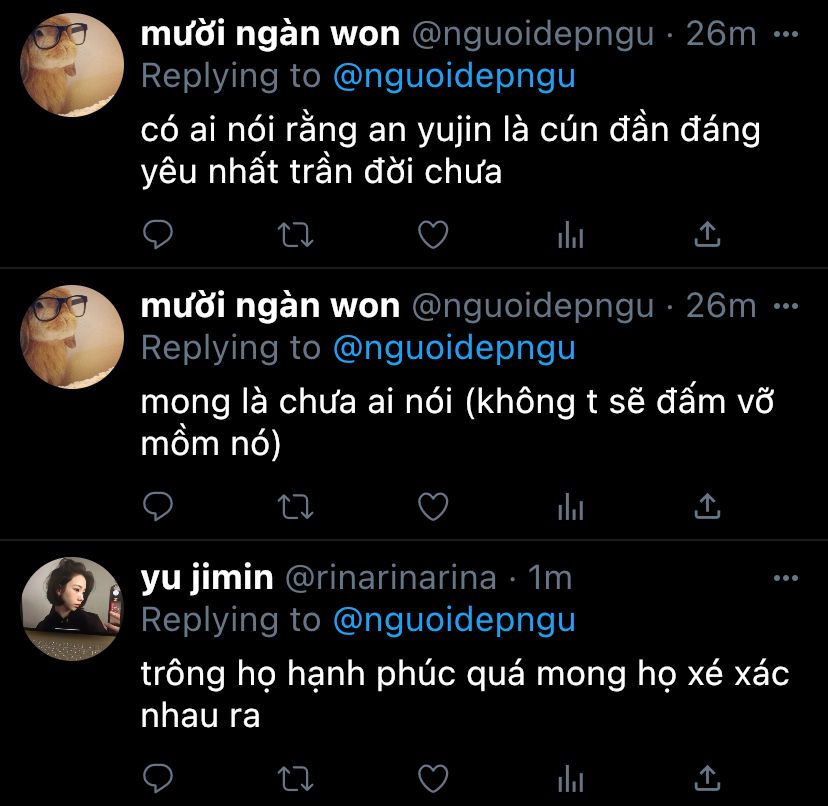Open more options on the 'an yujin' tweet
Screen dimensions: 828x806
(x=786, y=34)
